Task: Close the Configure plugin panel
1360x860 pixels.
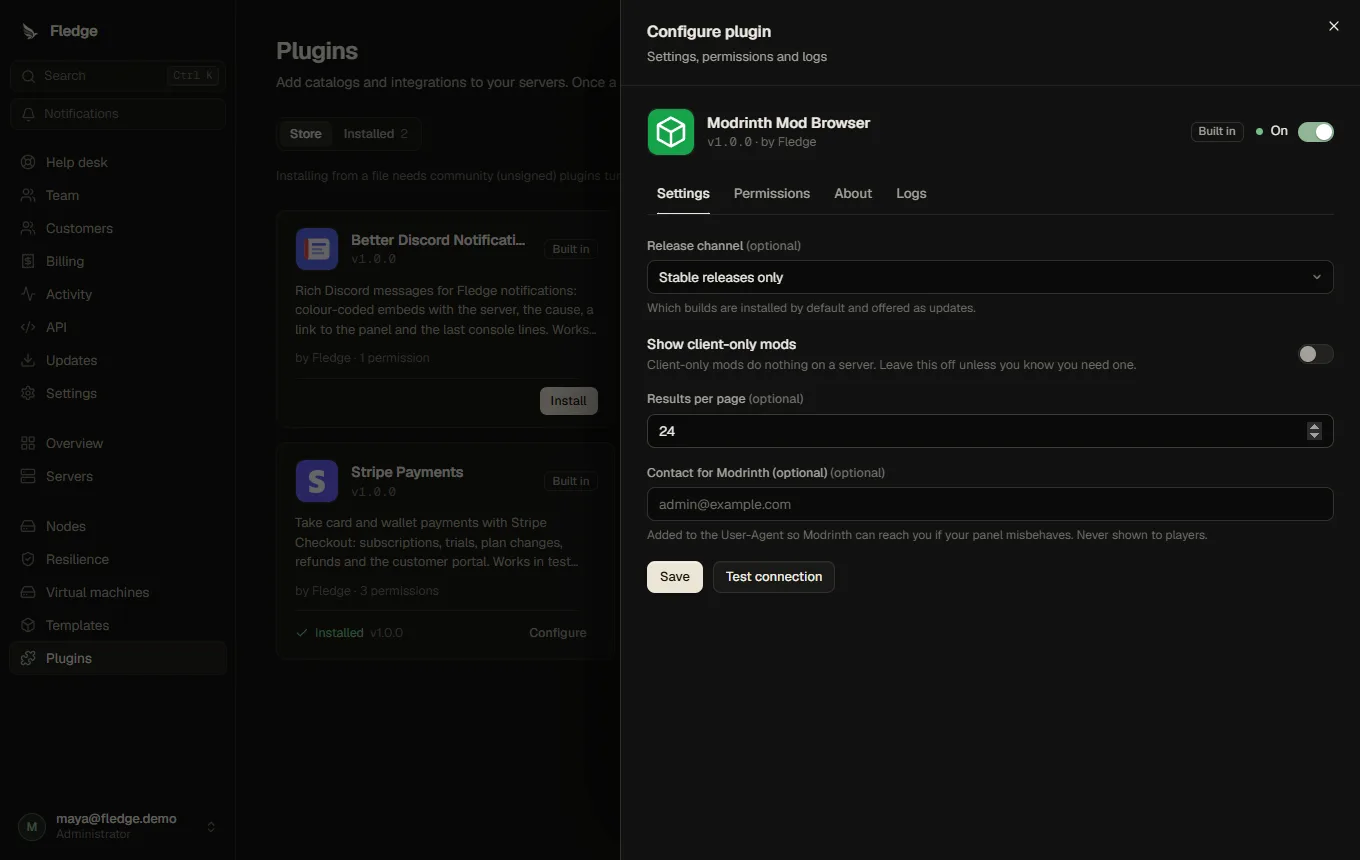Action: (x=1333, y=27)
